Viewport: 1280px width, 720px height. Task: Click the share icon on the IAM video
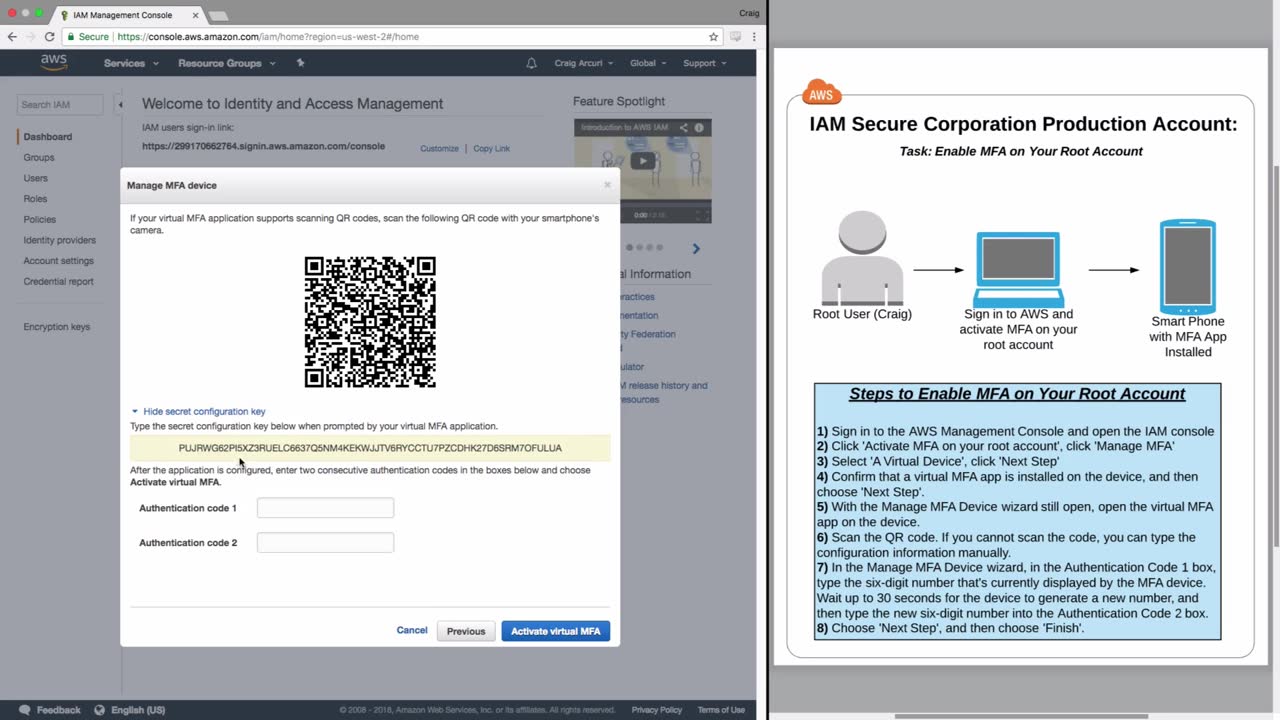[x=684, y=128]
